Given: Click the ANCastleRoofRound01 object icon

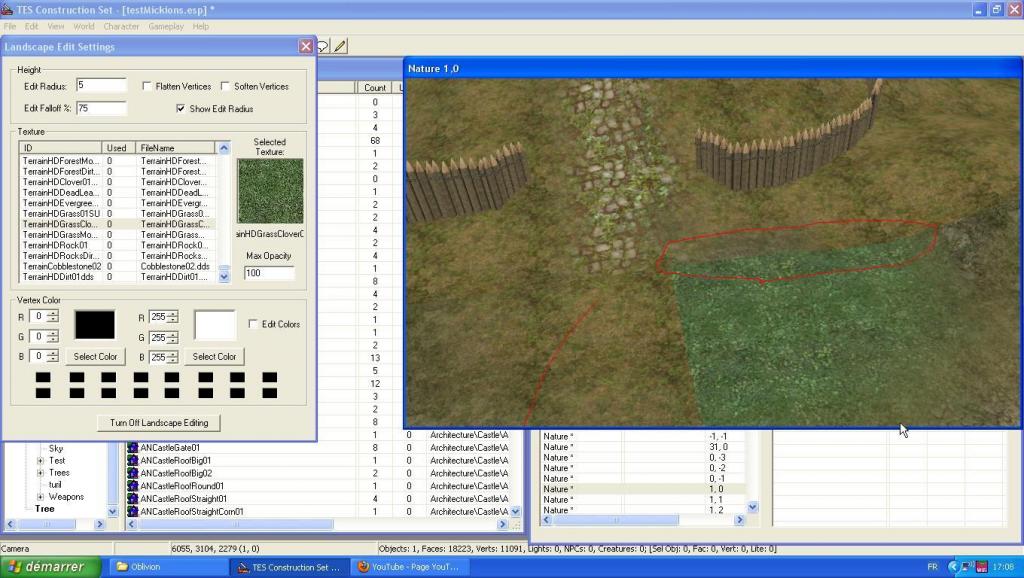Looking at the screenshot, I should coord(133,486).
